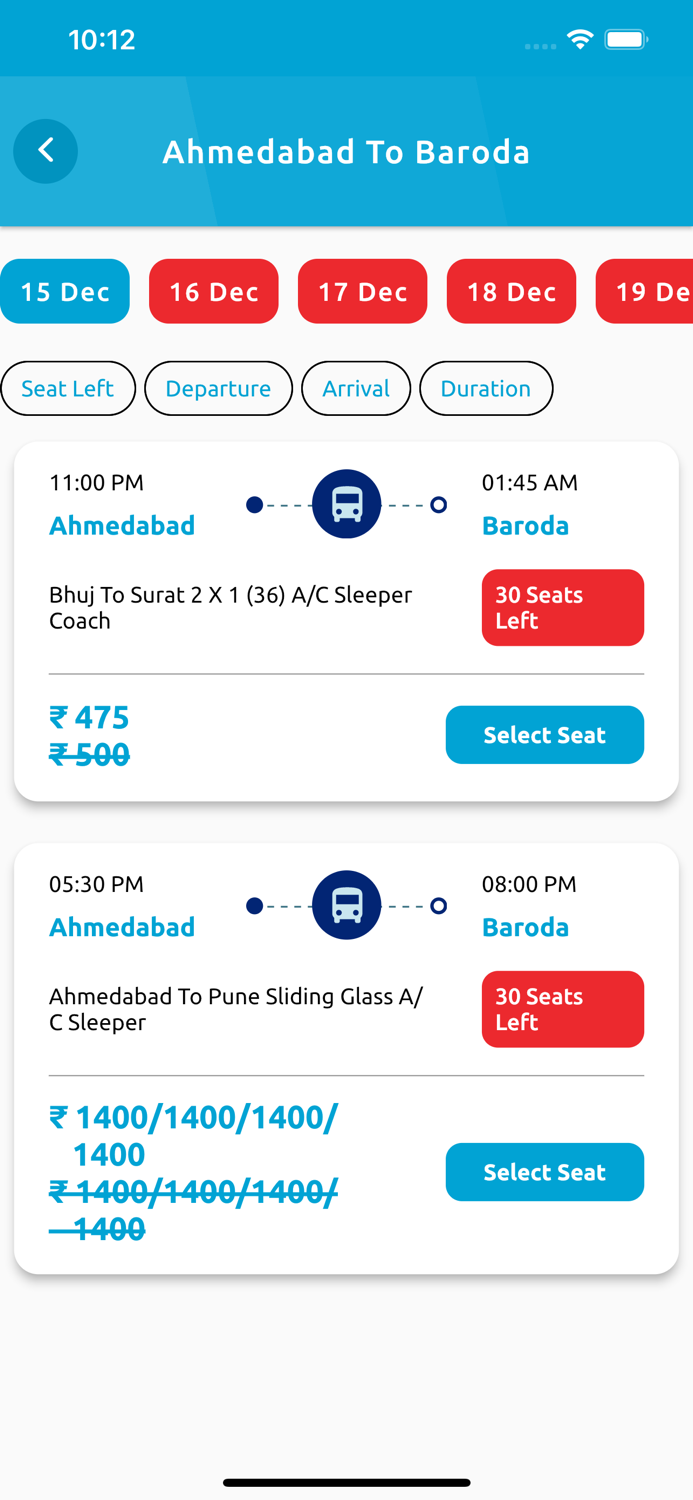Click the discounted ₹475 fare text

89,717
